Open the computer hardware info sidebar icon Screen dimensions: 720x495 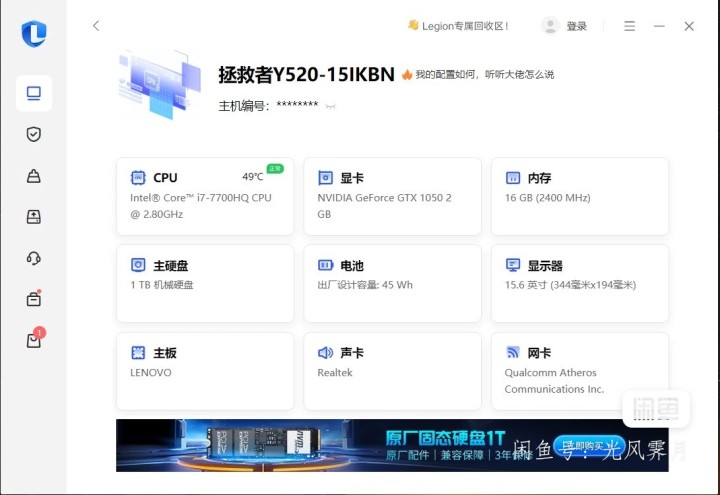pyautogui.click(x=34, y=93)
